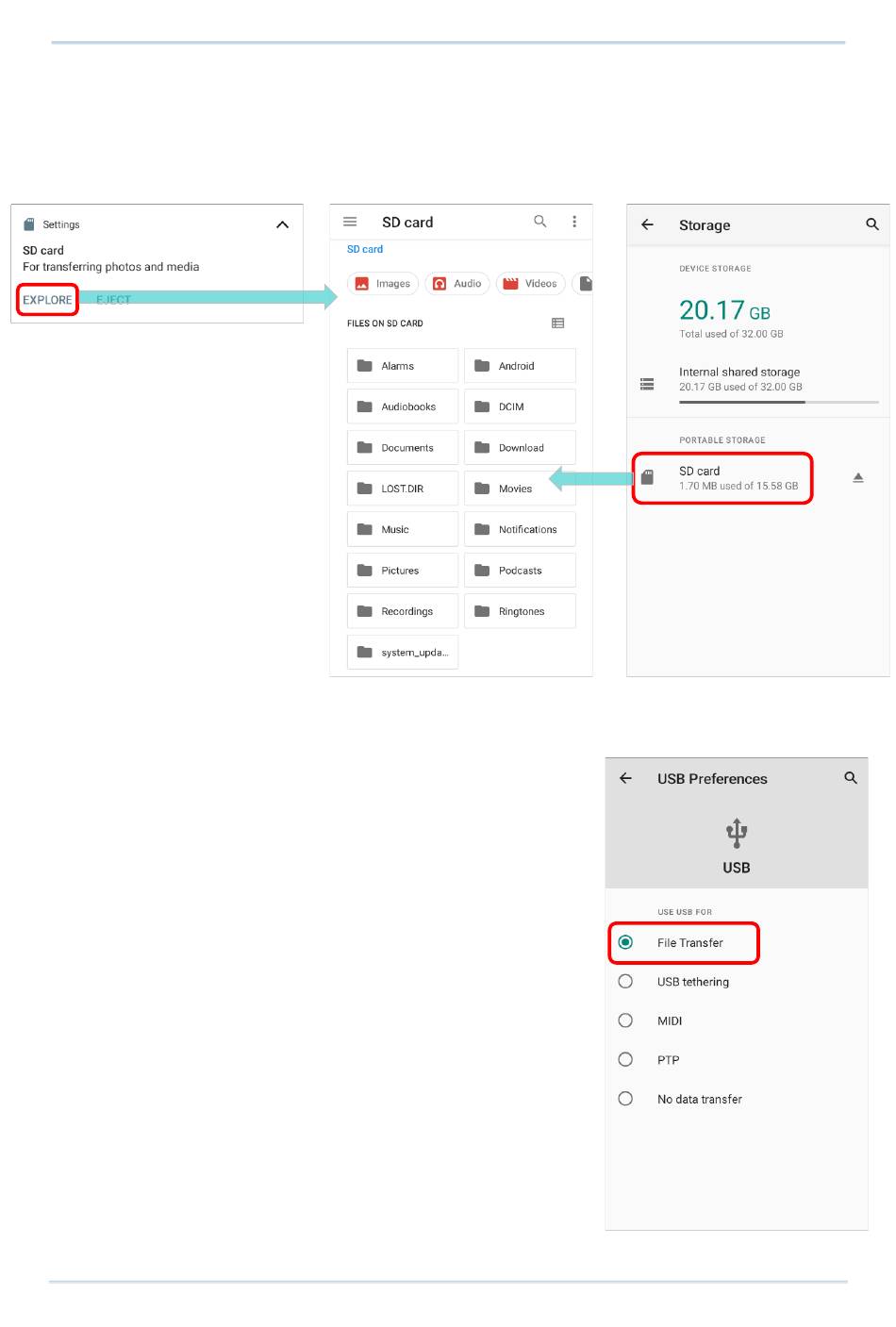Open the hamburger menu in SD card

[x=350, y=222]
